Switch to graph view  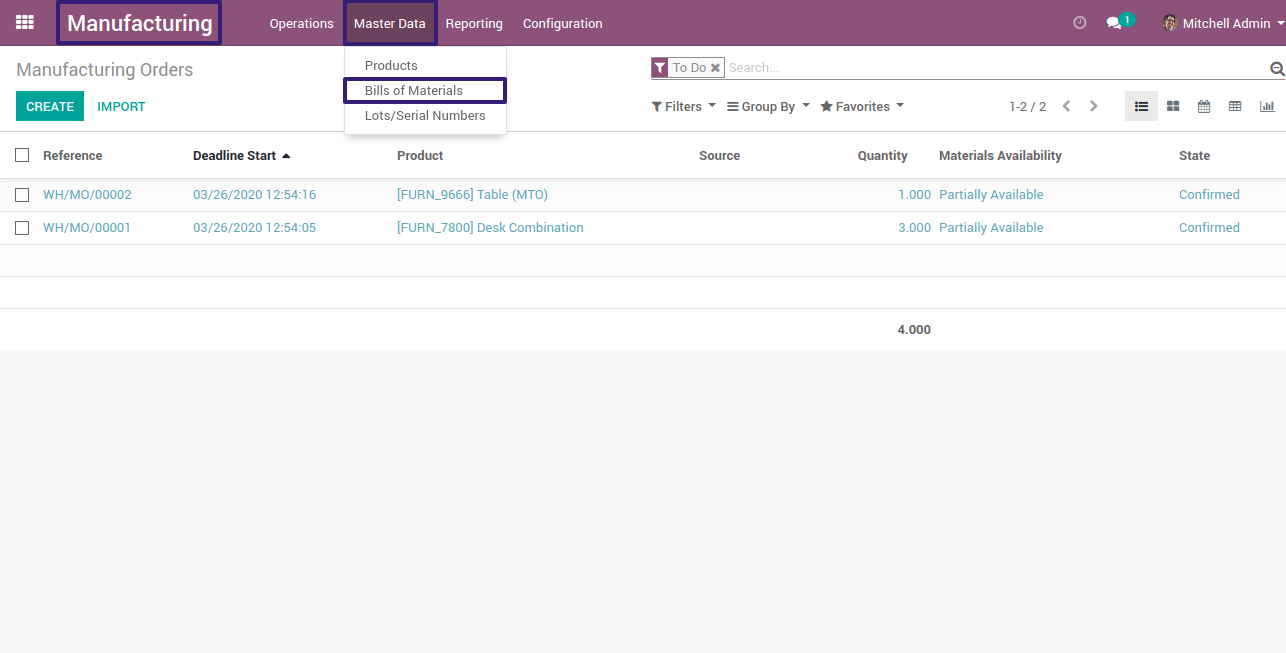coord(1267,106)
